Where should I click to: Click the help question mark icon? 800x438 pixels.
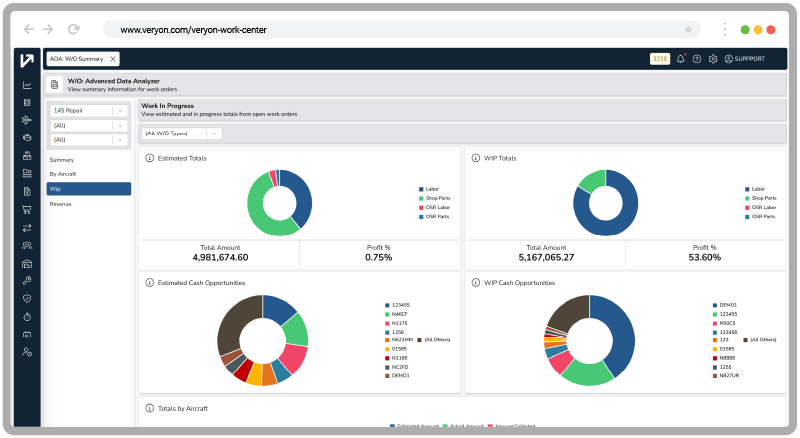(697, 59)
